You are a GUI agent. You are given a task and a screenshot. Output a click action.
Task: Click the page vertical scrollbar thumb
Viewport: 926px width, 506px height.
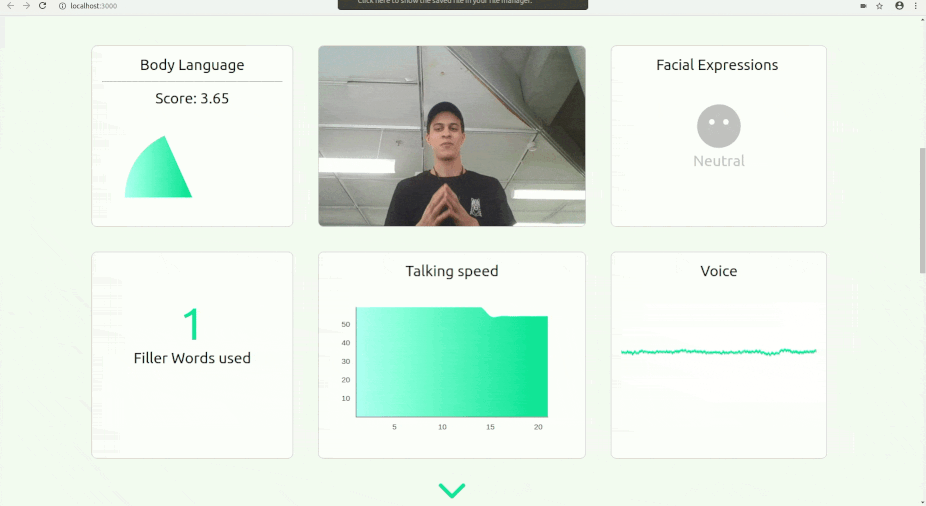tap(922, 210)
